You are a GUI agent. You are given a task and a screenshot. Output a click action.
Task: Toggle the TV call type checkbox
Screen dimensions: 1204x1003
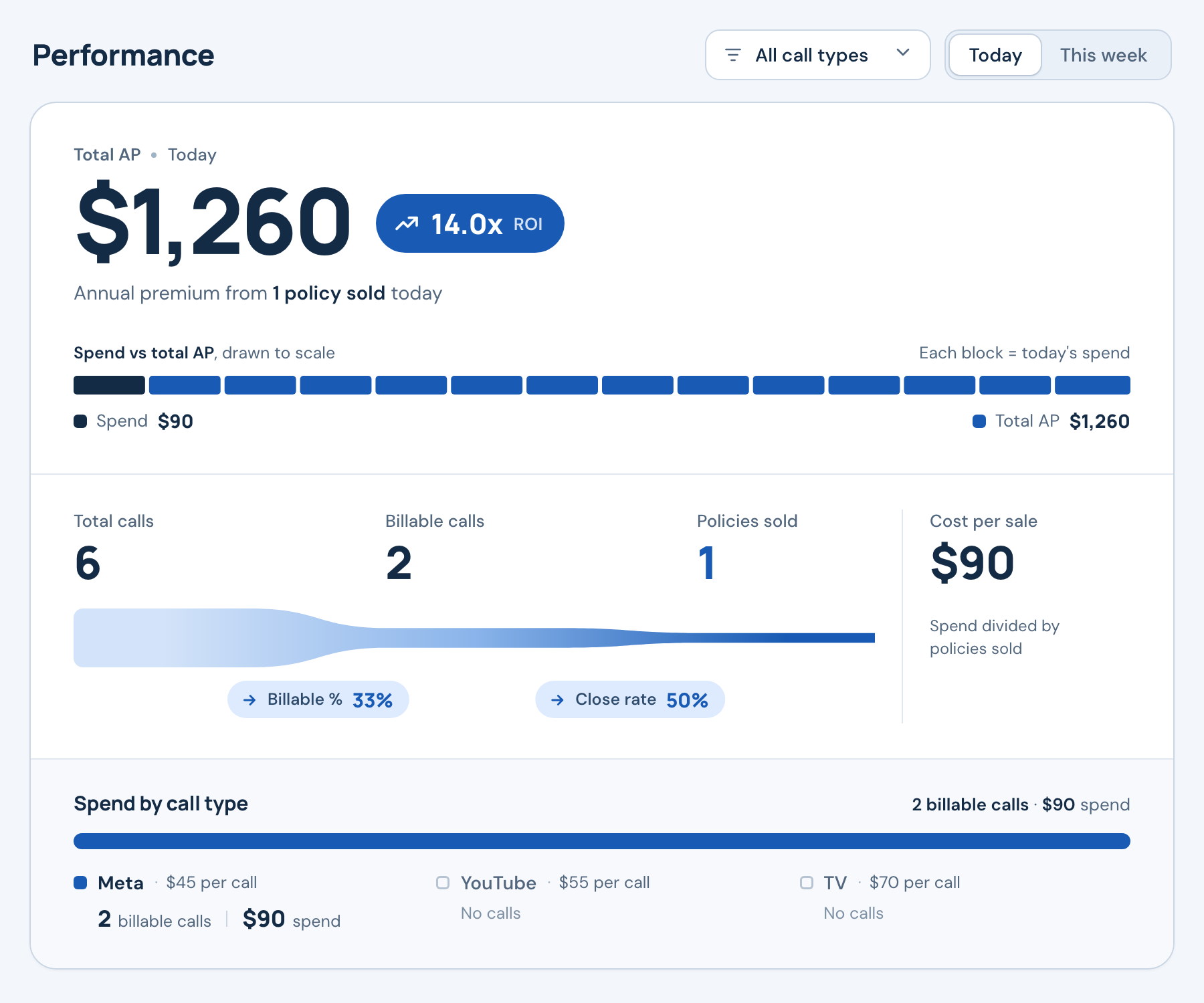807,883
